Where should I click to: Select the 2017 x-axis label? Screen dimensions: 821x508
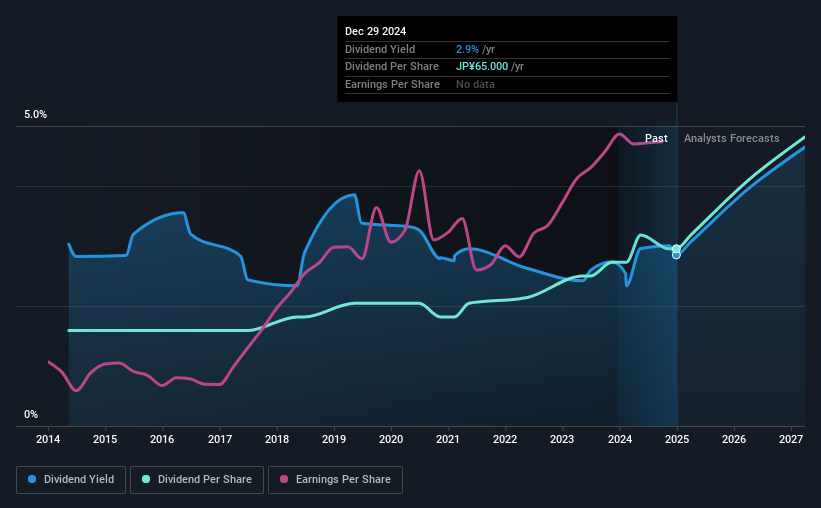220,439
